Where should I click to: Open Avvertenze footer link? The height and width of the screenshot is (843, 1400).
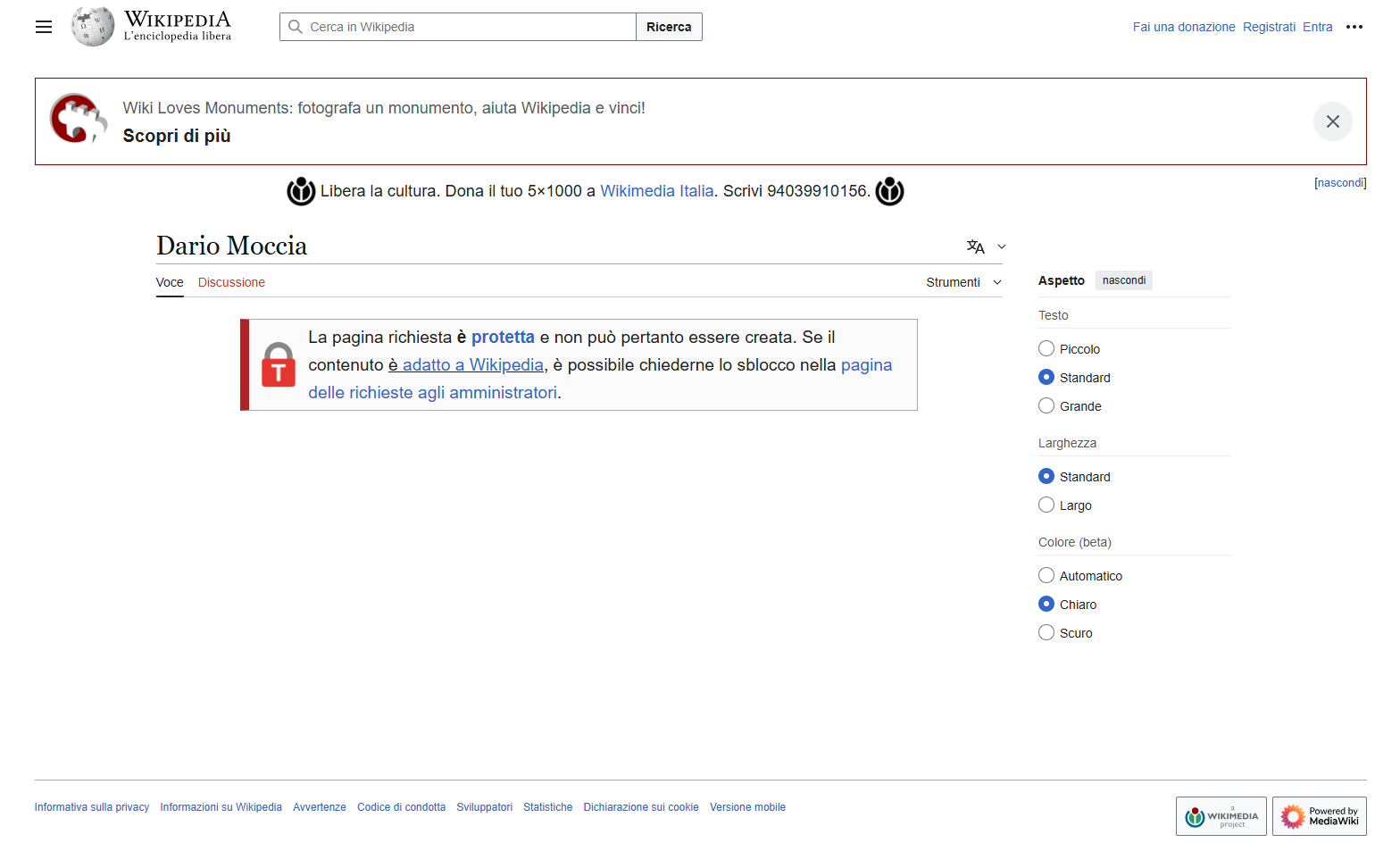coord(320,807)
